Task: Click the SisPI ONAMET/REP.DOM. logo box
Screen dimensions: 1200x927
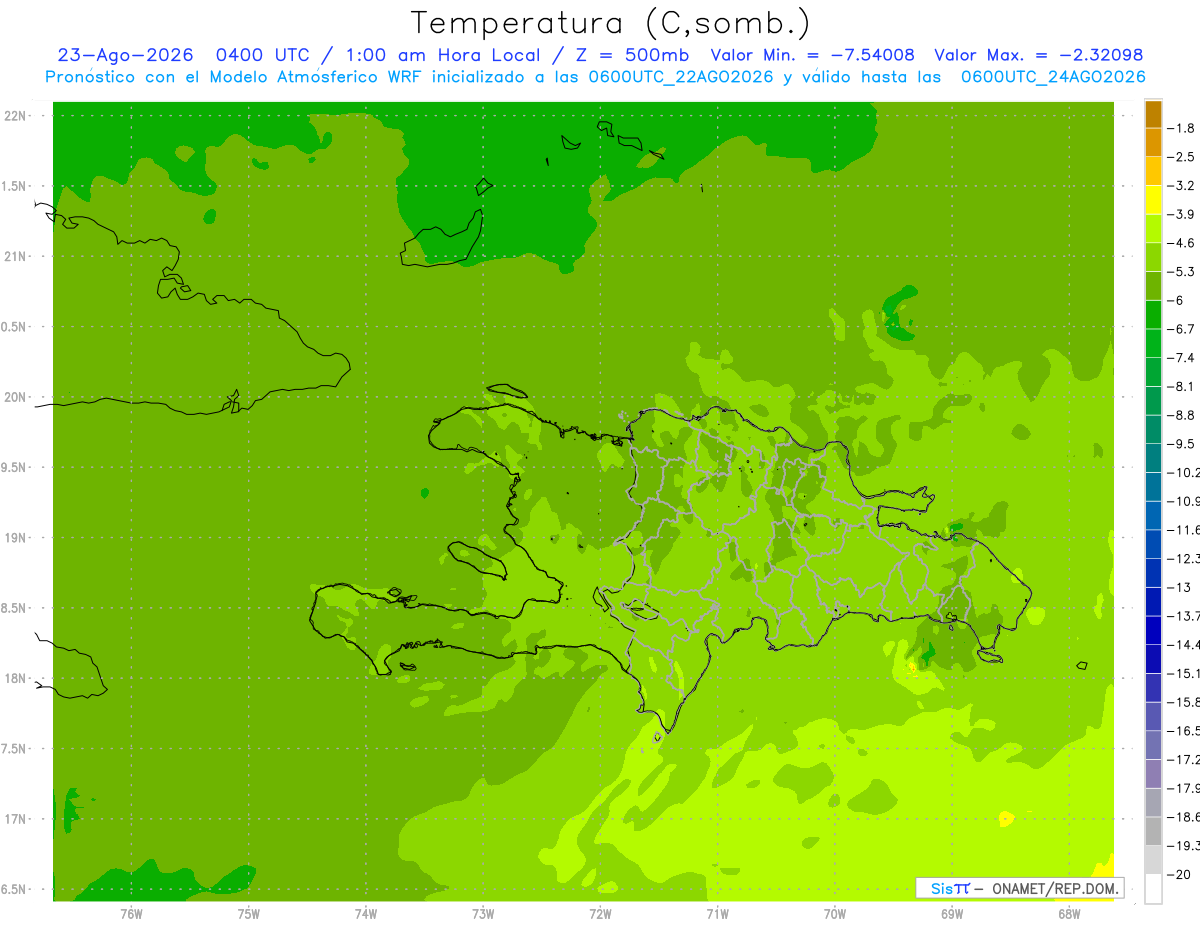Action: (1019, 888)
